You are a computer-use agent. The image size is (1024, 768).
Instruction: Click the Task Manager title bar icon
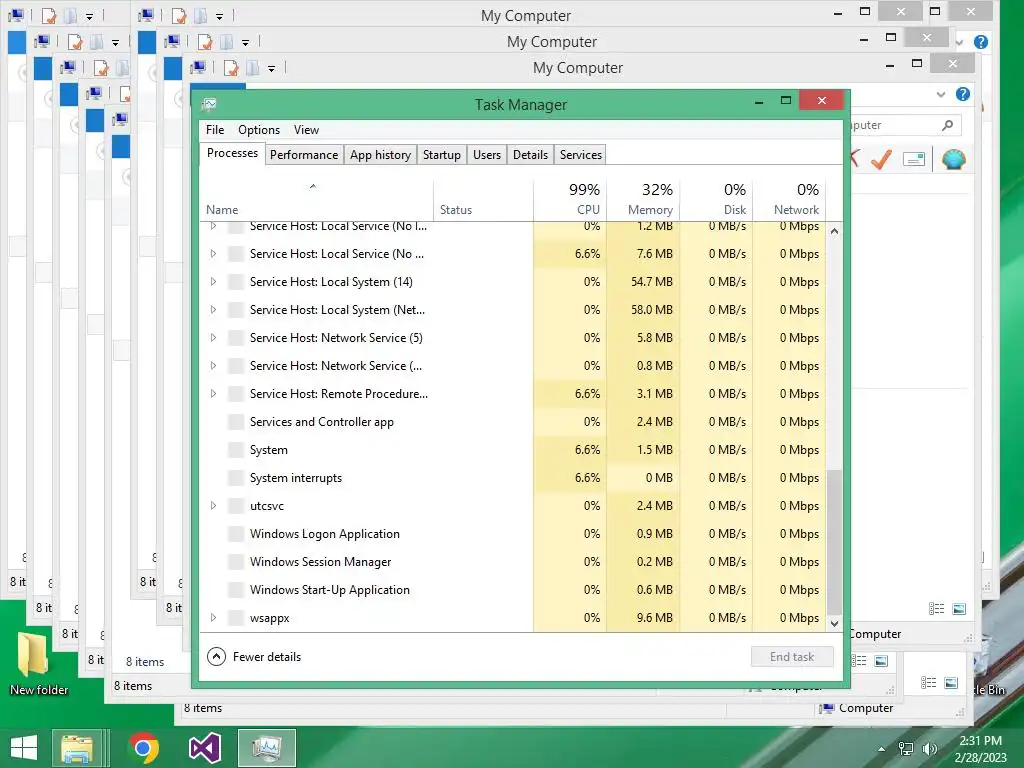click(x=209, y=104)
